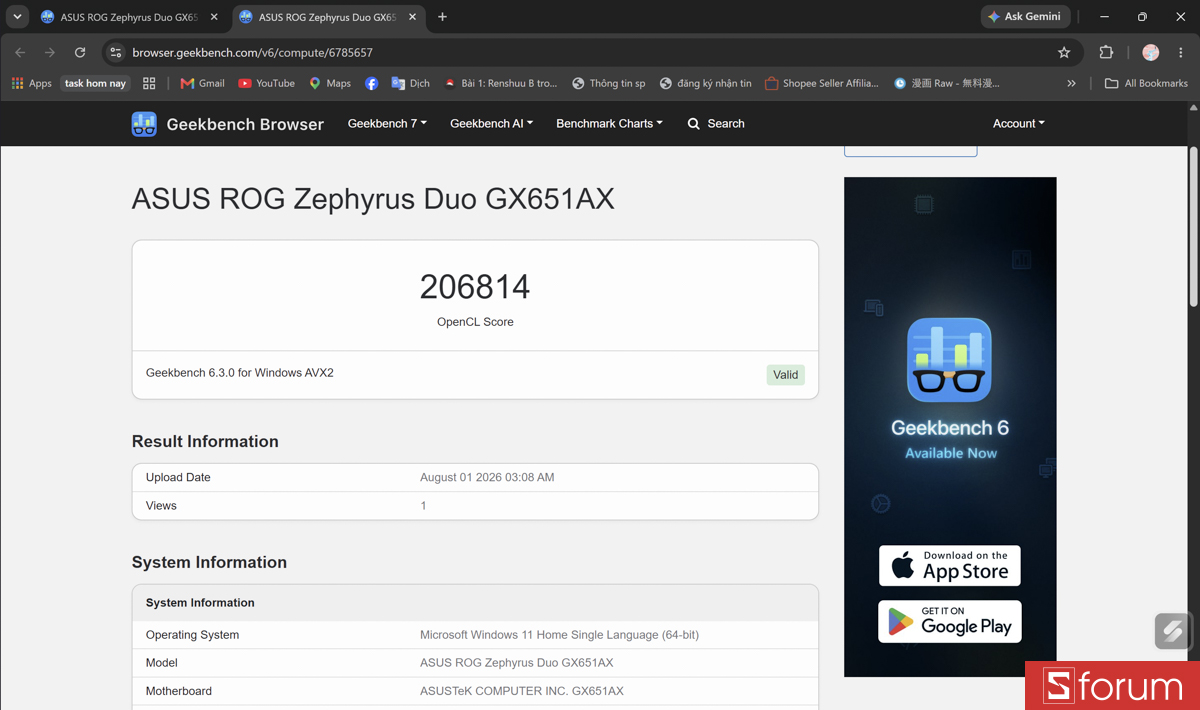Click the 206814 score value
Viewport: 1200px width, 710px height.
(x=475, y=287)
